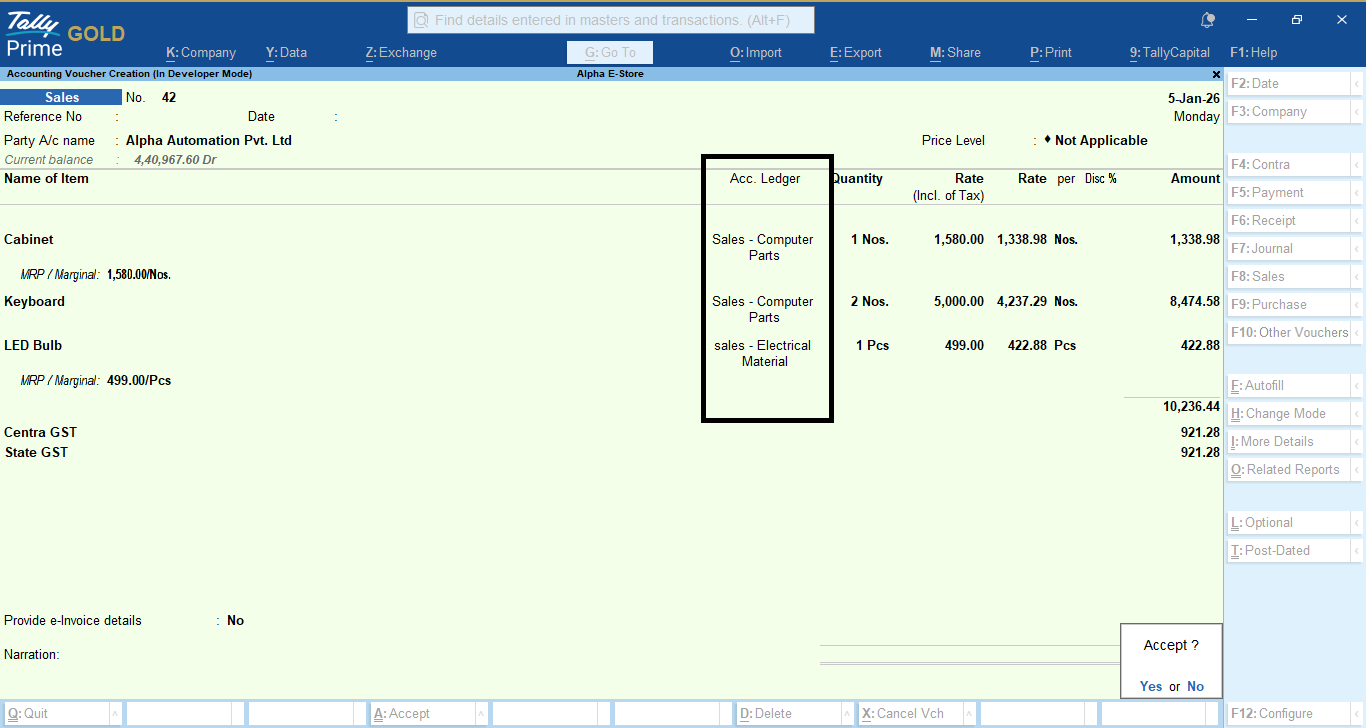This screenshot has width=1366, height=728.
Task: Open F12: Configure
Action: tap(1289, 714)
